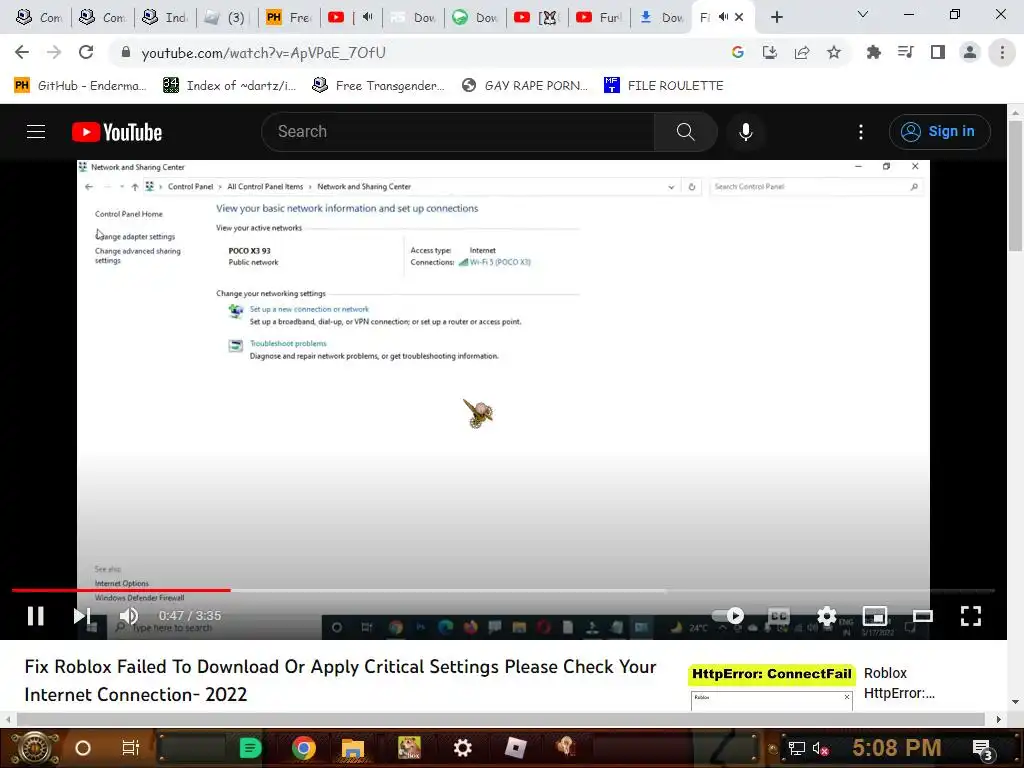Open Cortana circle on the taskbar
This screenshot has width=1024, height=768.
(83, 748)
